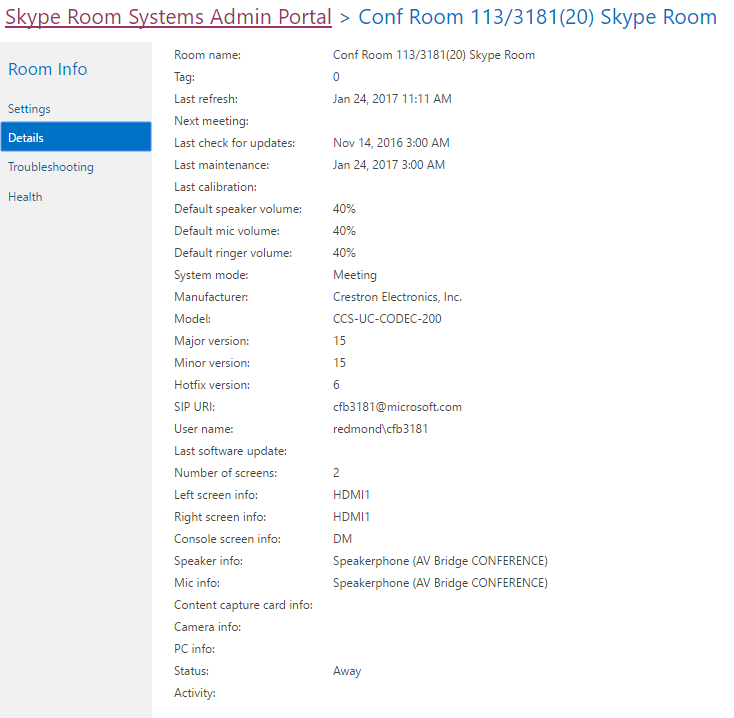
Task: Click the Last calibration label
Action: 215,187
